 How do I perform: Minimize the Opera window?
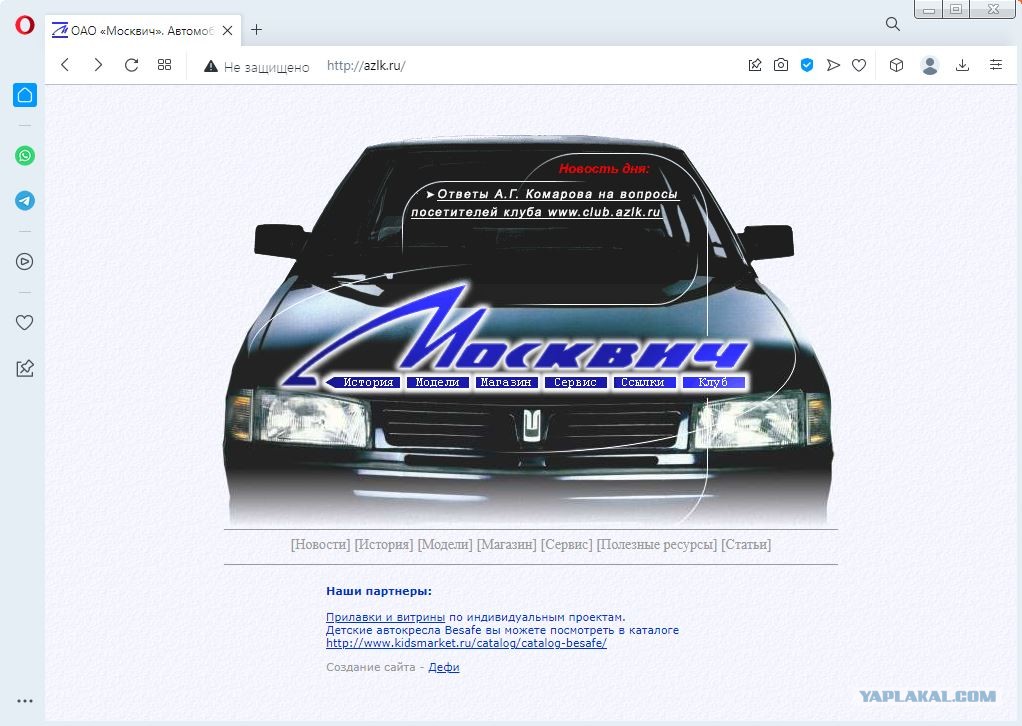929,9
